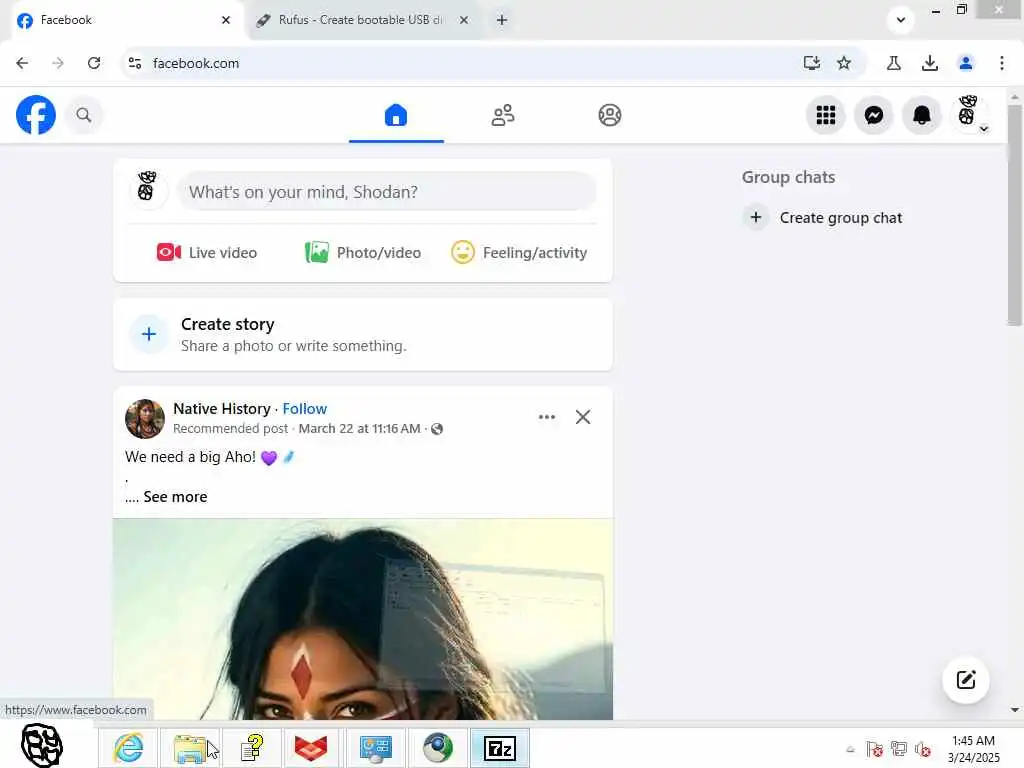Screen dimensions: 1024x768
Task: Select the Home feed tab icon
Action: (x=396, y=115)
